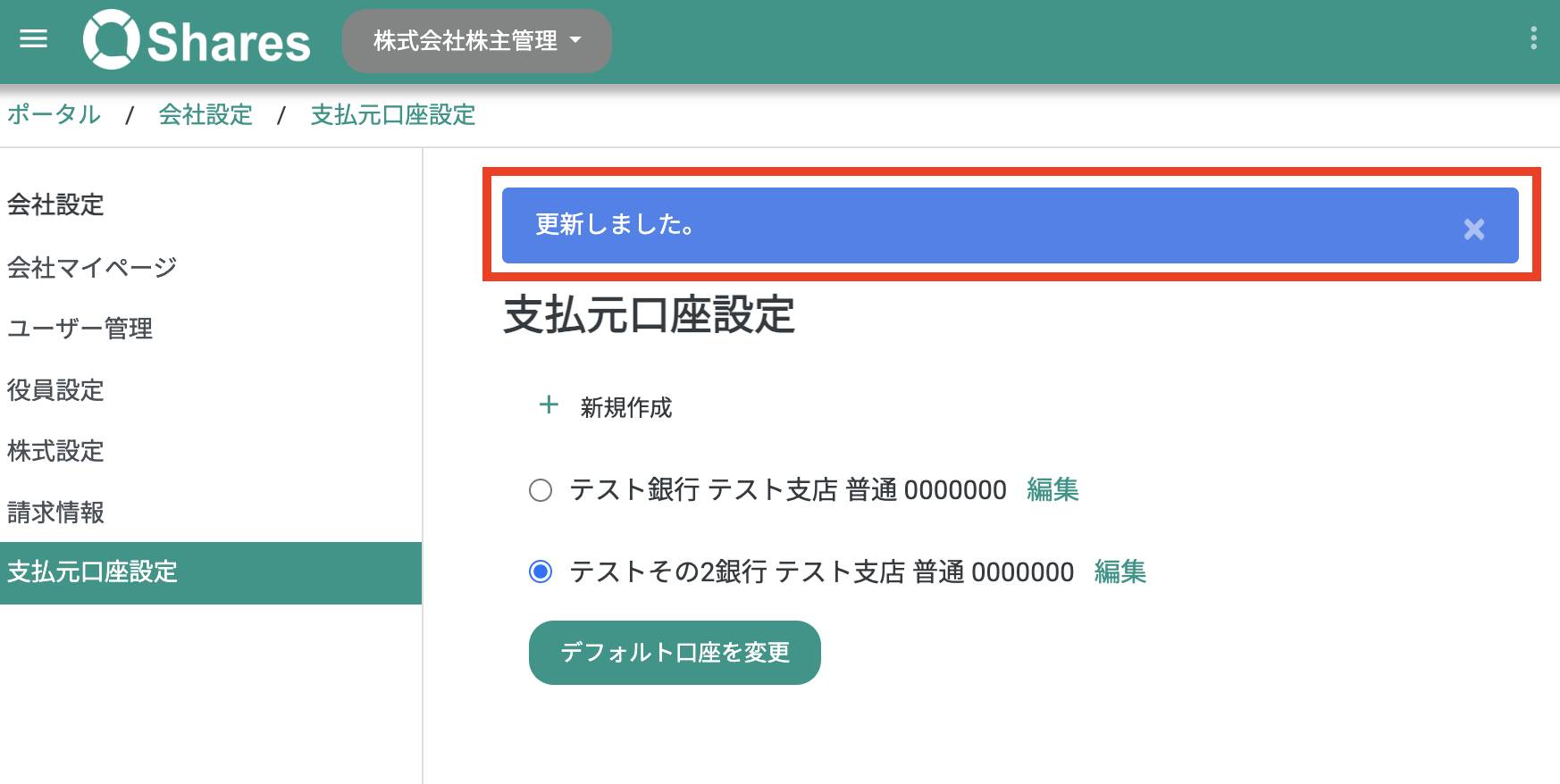Open 請求情報 in the sidebar

click(x=55, y=513)
